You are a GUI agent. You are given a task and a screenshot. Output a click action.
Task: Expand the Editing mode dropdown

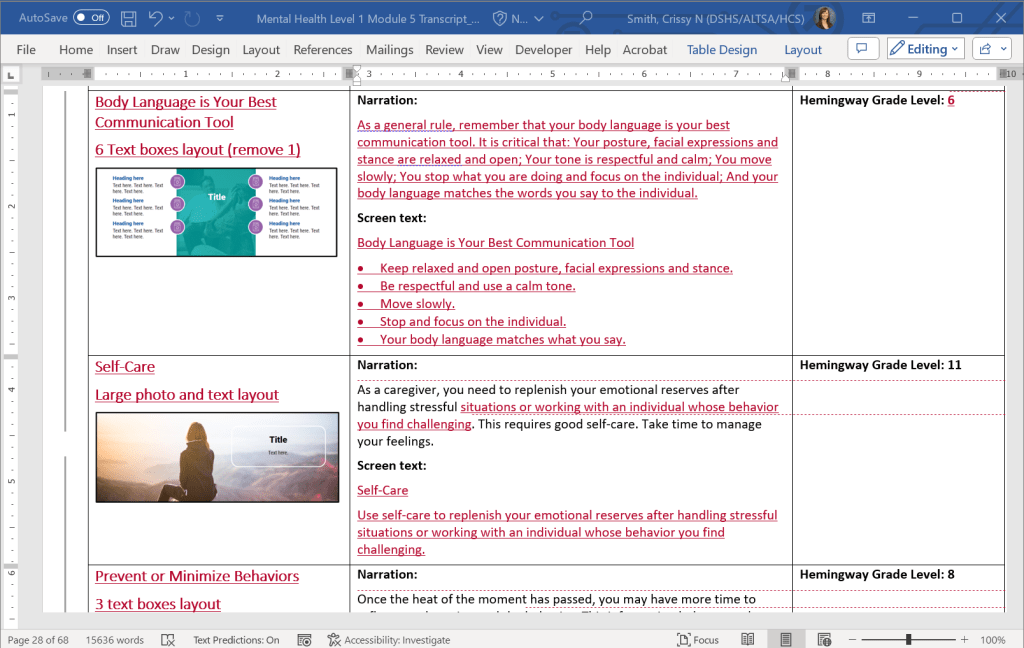click(924, 49)
